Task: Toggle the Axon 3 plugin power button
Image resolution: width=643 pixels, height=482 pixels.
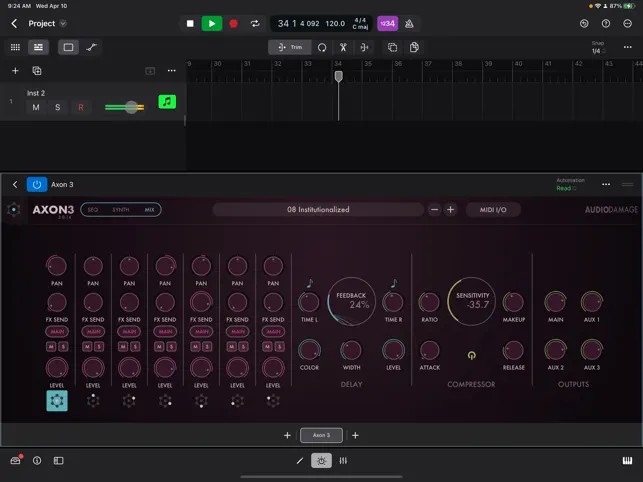Action: point(37,185)
